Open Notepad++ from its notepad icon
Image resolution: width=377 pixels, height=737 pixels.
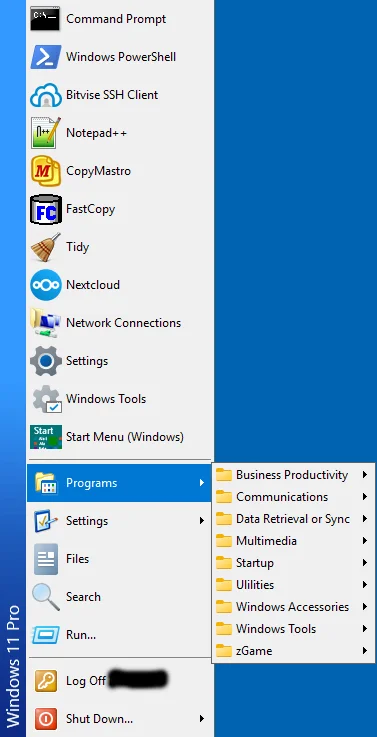(46, 133)
